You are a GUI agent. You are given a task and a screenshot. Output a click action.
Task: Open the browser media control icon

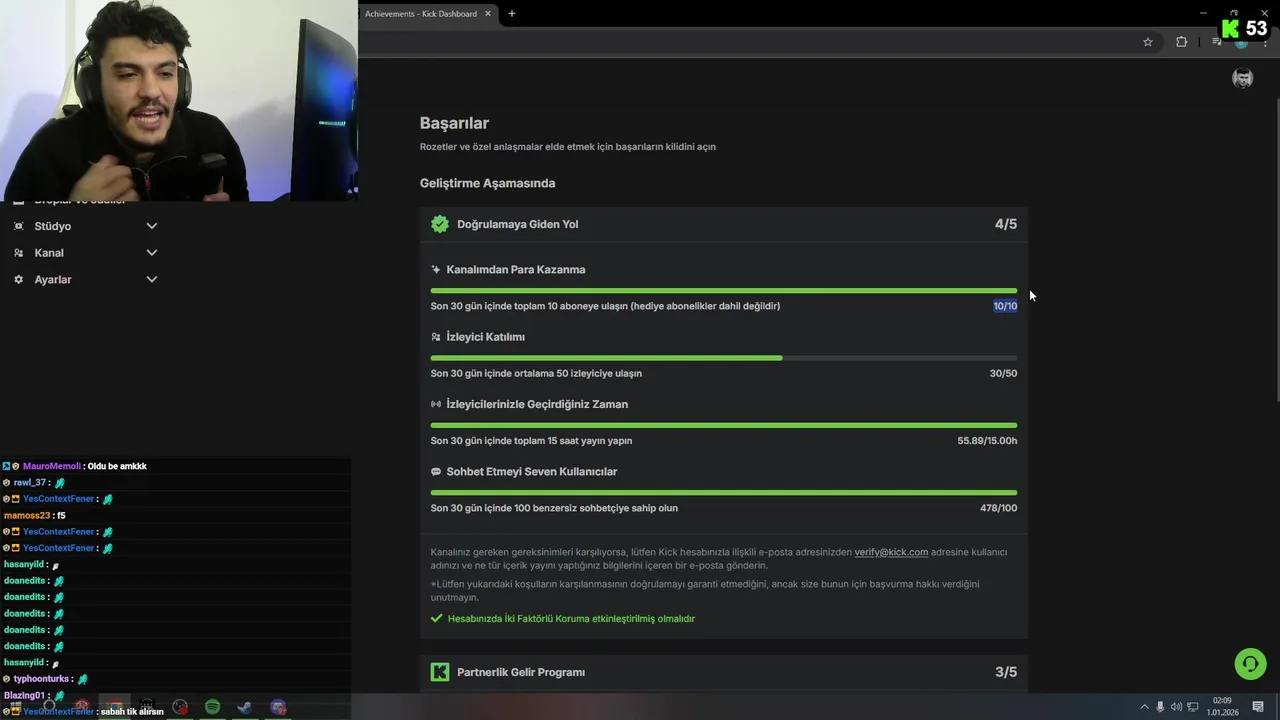[1216, 42]
